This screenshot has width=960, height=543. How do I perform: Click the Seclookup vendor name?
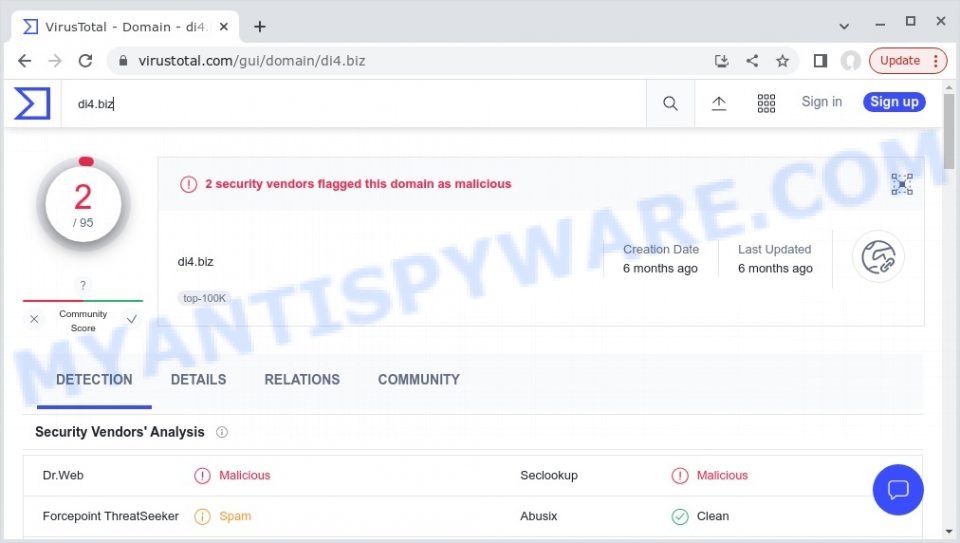[549, 476]
